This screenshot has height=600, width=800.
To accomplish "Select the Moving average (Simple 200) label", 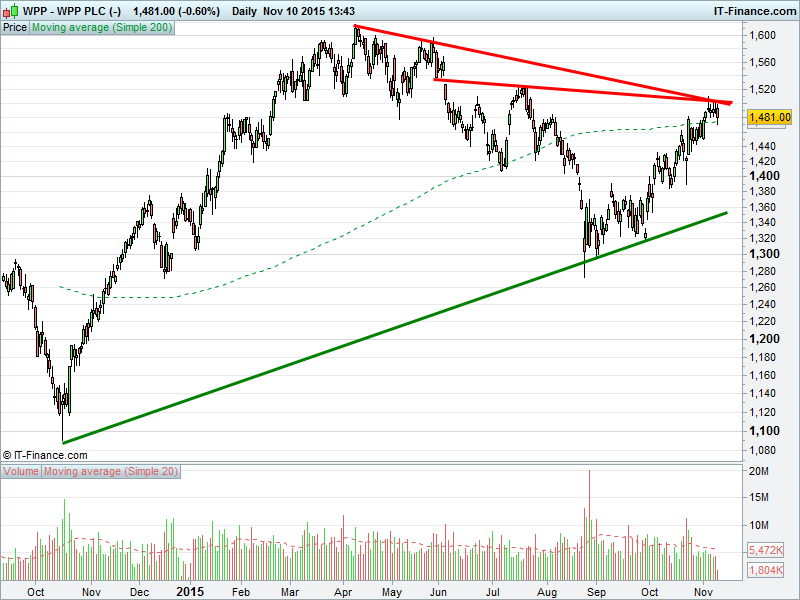I will coord(101,28).
